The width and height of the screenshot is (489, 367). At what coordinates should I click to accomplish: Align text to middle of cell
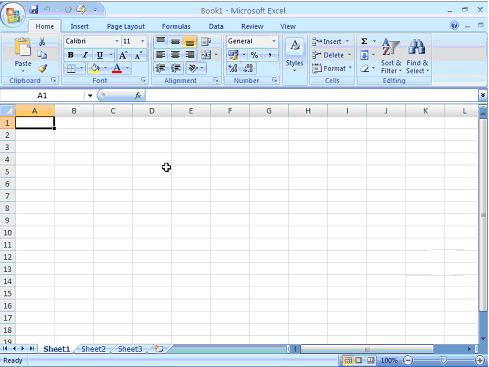(175, 41)
